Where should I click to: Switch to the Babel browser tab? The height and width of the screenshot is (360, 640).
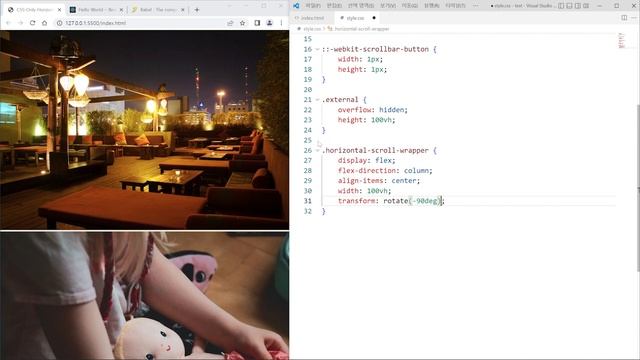point(157,9)
